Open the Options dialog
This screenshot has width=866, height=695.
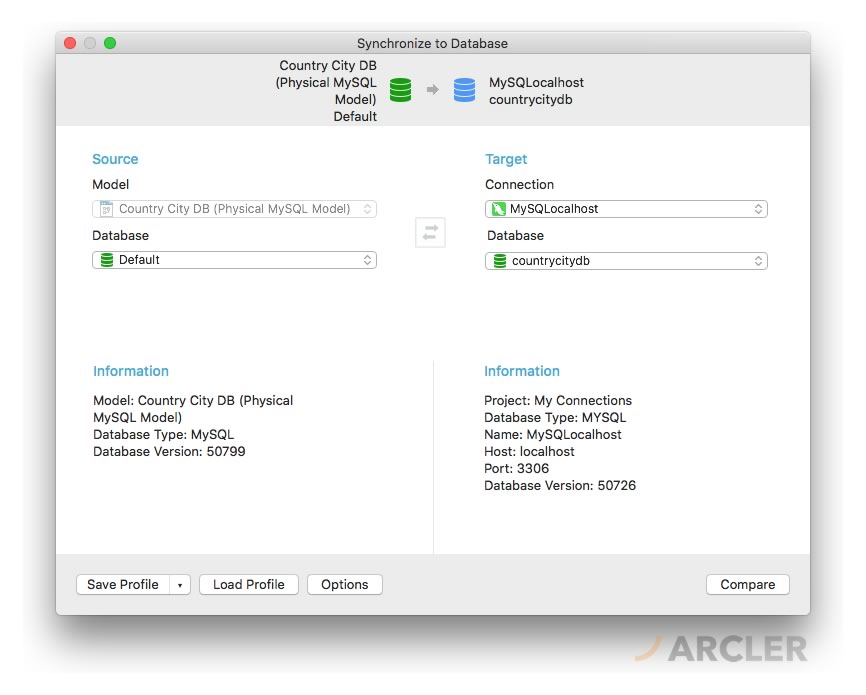[344, 585]
